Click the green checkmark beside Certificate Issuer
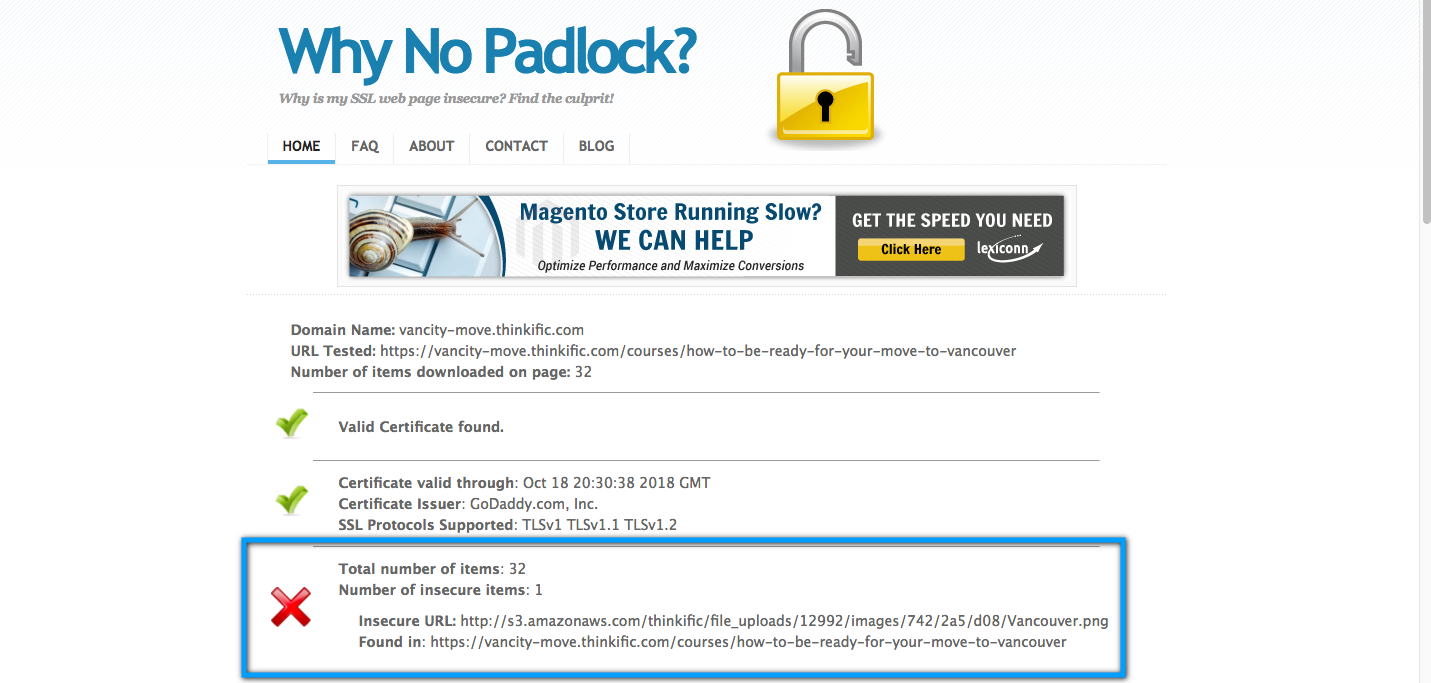Screen dimensions: 1431x683 click(x=291, y=499)
